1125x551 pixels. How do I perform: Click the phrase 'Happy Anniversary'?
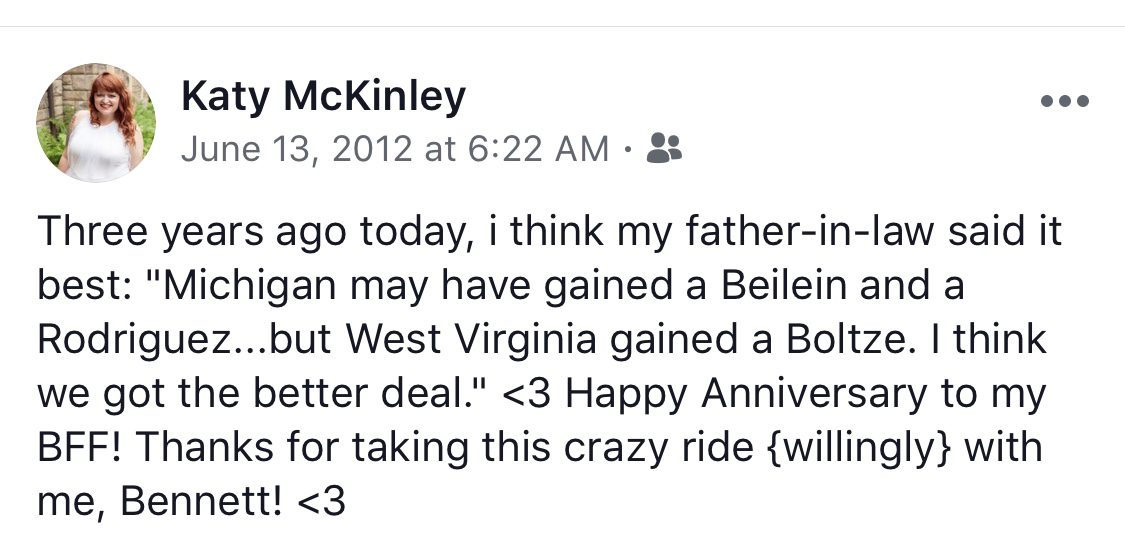(747, 394)
